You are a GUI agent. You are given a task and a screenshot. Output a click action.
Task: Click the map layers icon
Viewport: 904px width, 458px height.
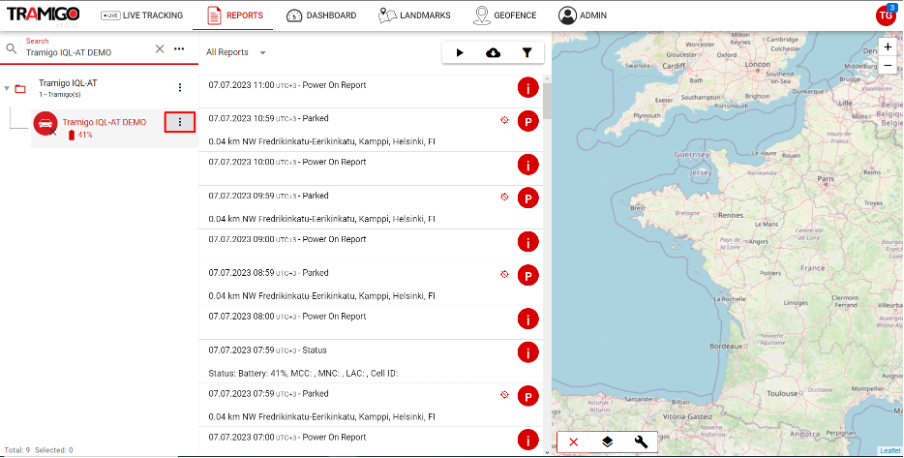(x=607, y=441)
